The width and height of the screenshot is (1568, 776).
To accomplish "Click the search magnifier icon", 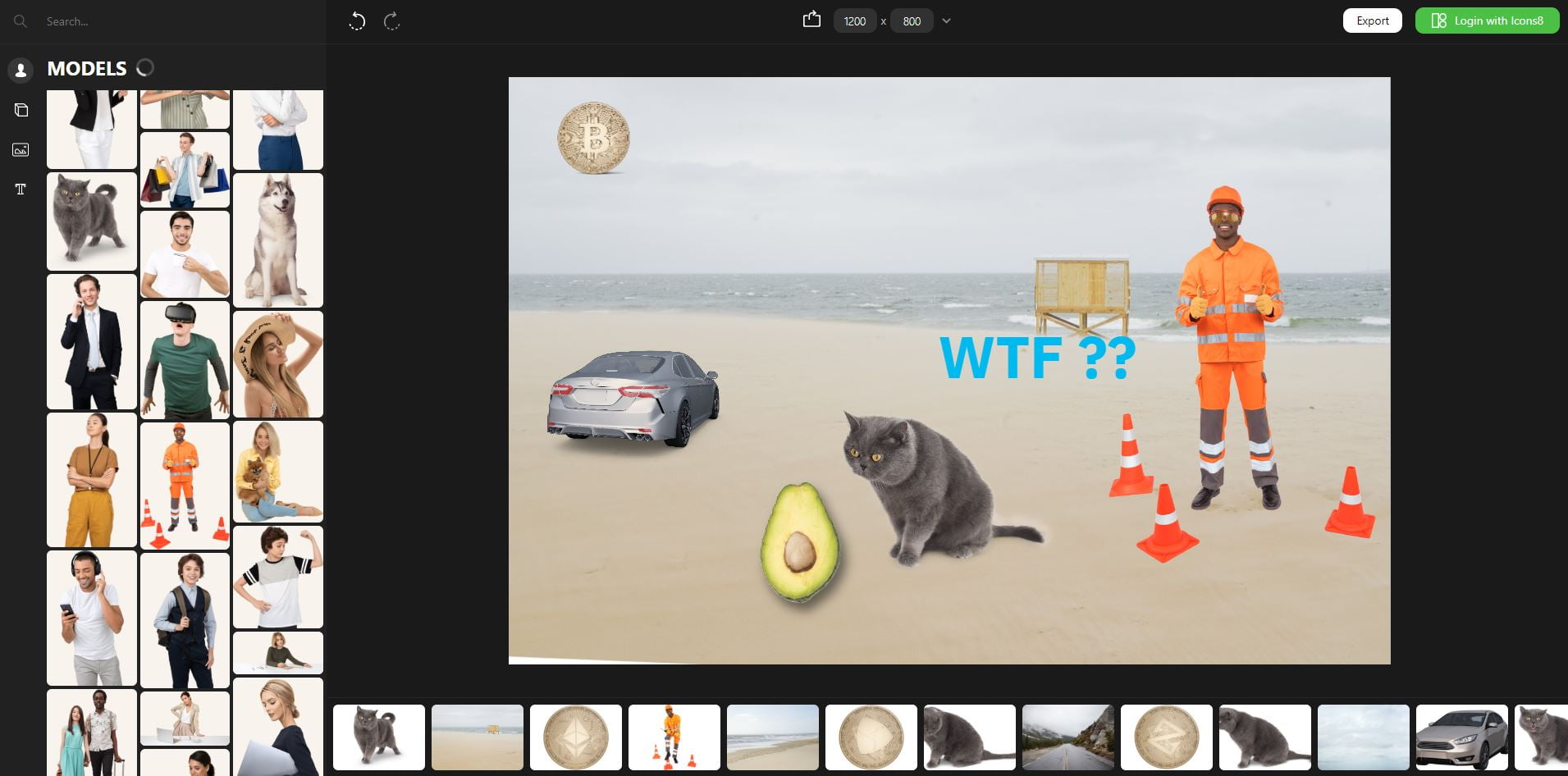I will coord(21,21).
